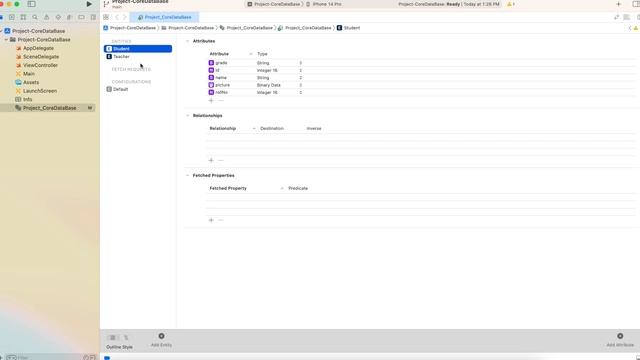Collapse the Relationships section

point(188,116)
